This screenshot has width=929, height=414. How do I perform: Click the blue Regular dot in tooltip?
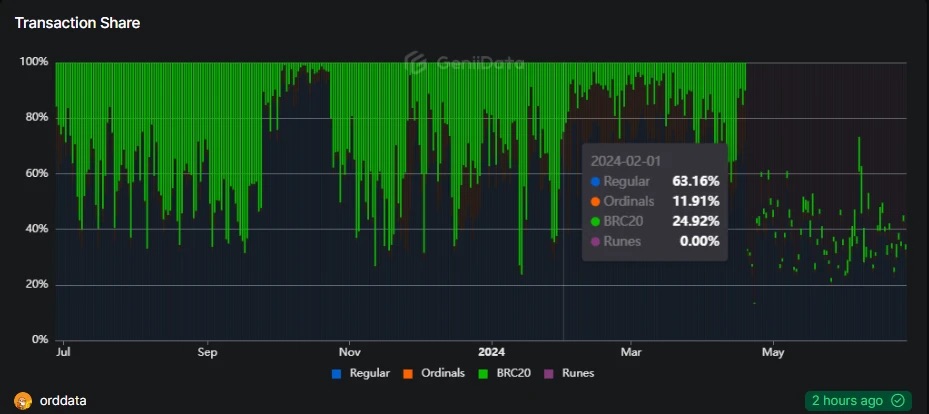pyautogui.click(x=595, y=182)
